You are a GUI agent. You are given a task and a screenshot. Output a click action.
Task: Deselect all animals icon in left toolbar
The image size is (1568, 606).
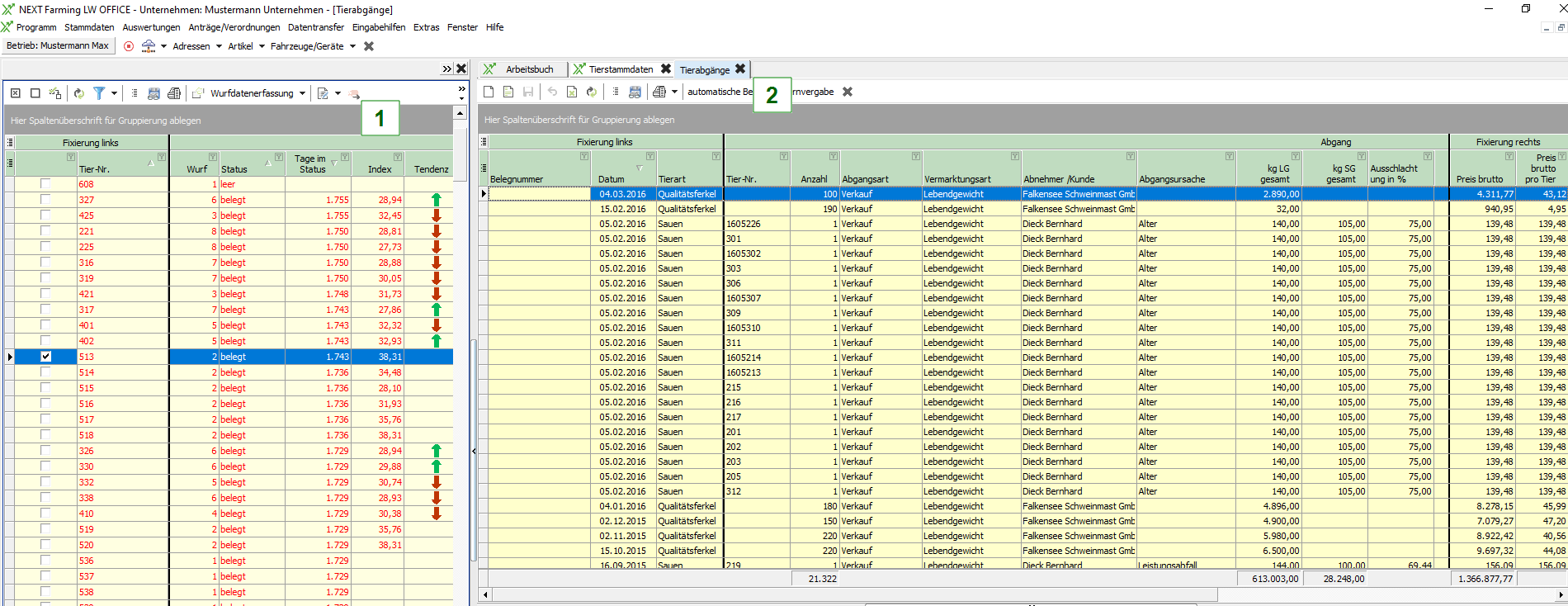pos(16,93)
